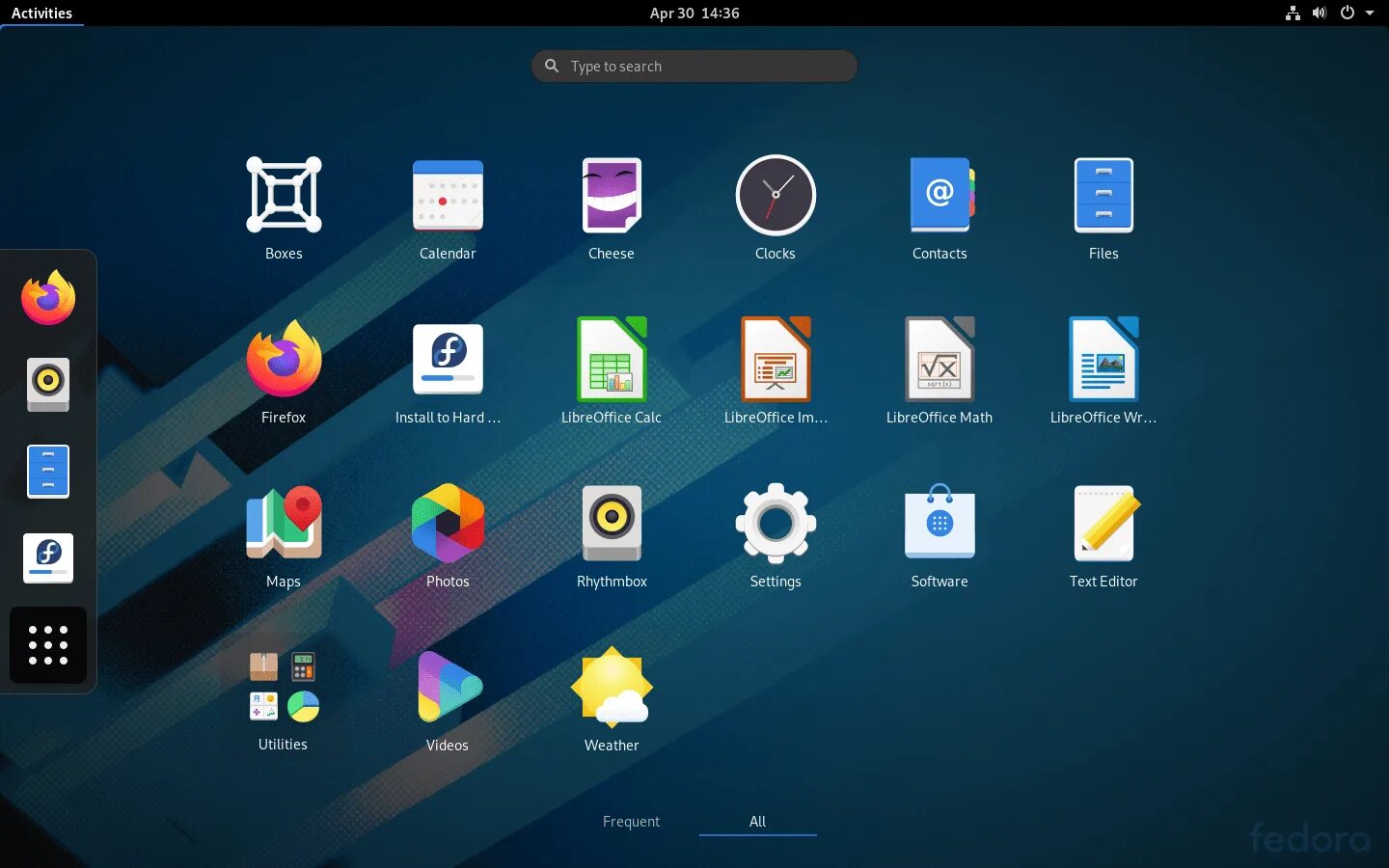The width and height of the screenshot is (1389, 868).
Task: Click the Files cabinet icon in dock
Action: pyautogui.click(x=48, y=472)
